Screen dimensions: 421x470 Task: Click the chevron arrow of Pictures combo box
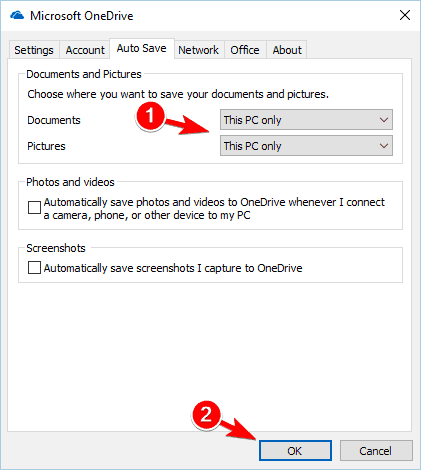coord(384,146)
